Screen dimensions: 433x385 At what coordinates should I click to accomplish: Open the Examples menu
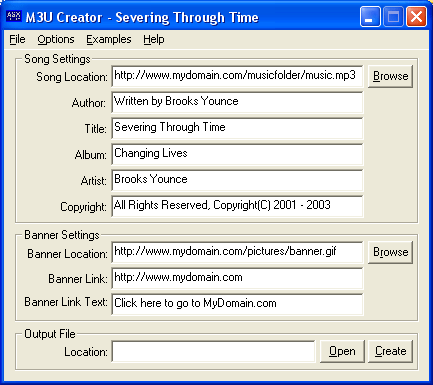pos(109,39)
